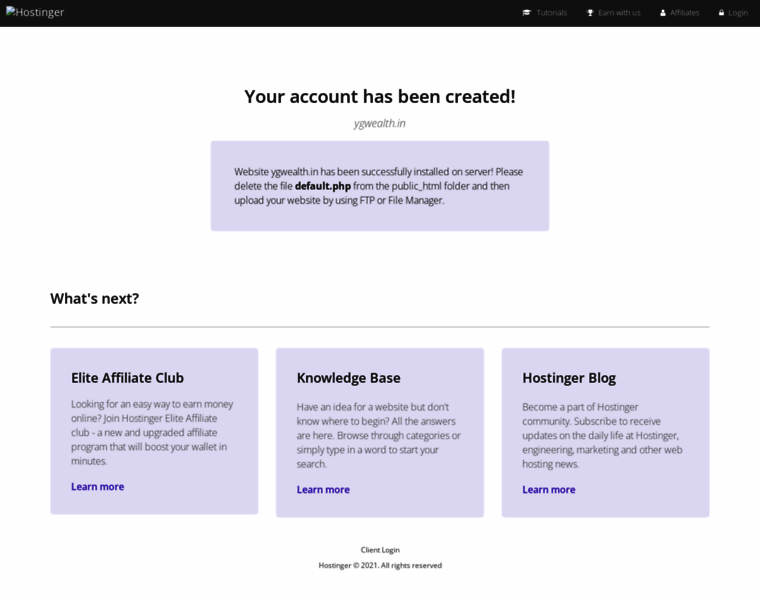
Task: Click the Knowledge Base card heading
Action: tap(348, 378)
